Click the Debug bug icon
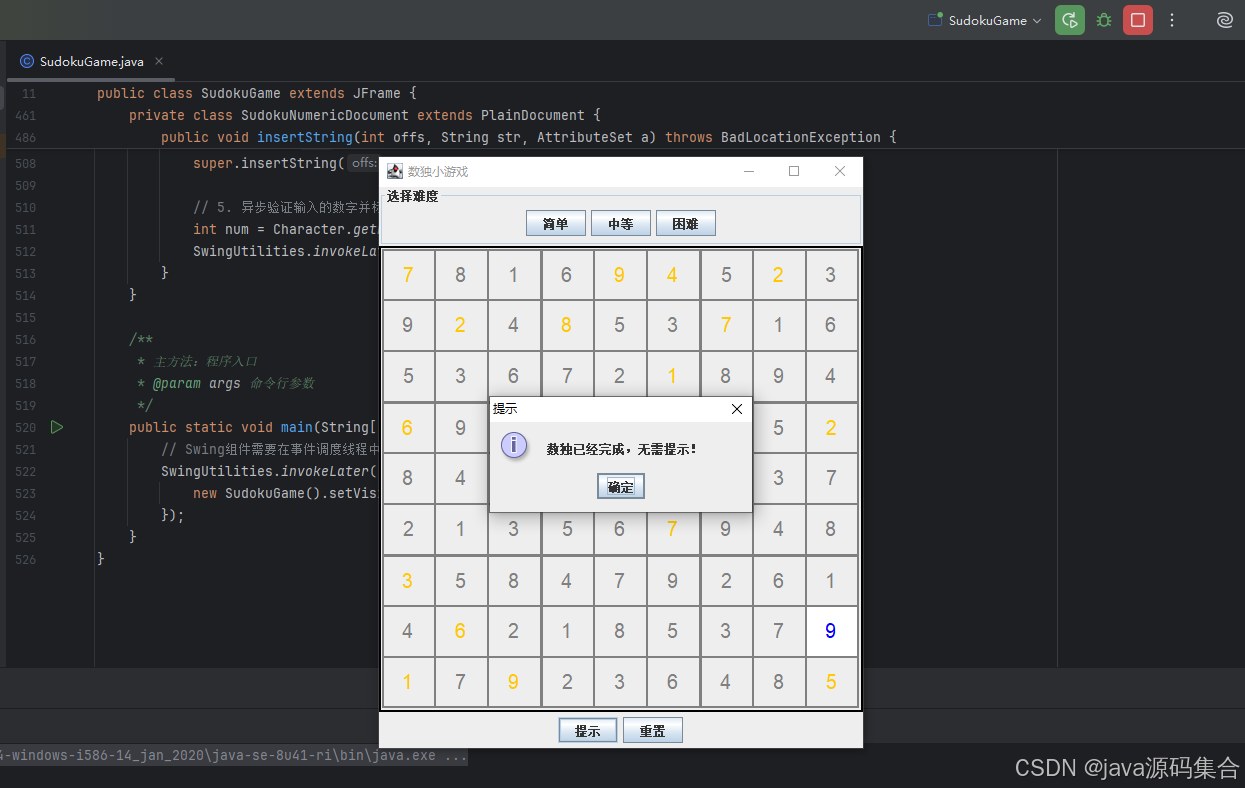The width and height of the screenshot is (1245, 788). [1104, 20]
